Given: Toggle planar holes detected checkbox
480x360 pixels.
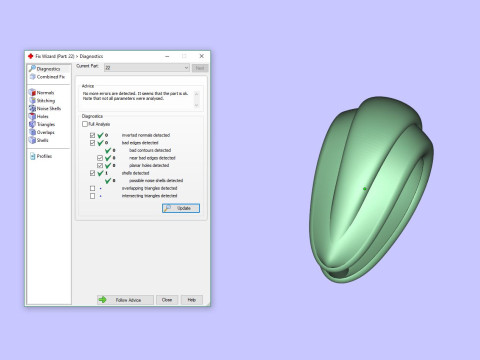Looking at the screenshot, I should click(100, 165).
